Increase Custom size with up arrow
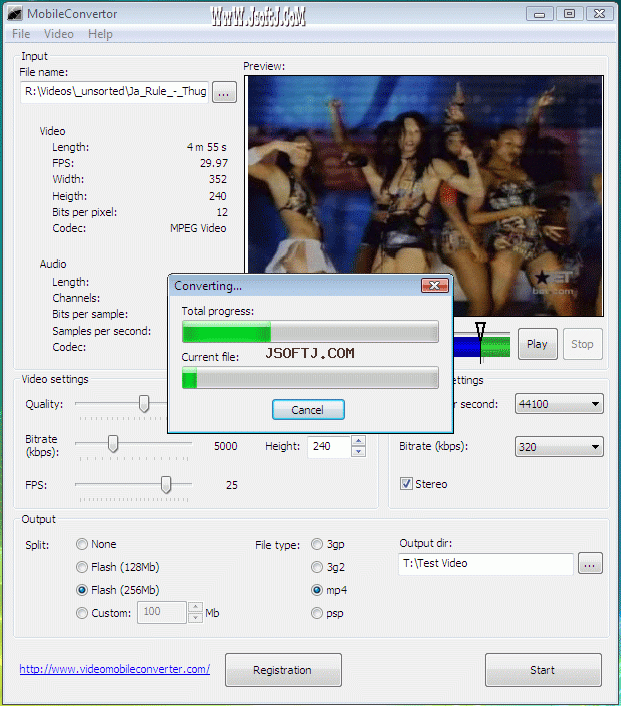The height and width of the screenshot is (706, 621). pos(195,607)
